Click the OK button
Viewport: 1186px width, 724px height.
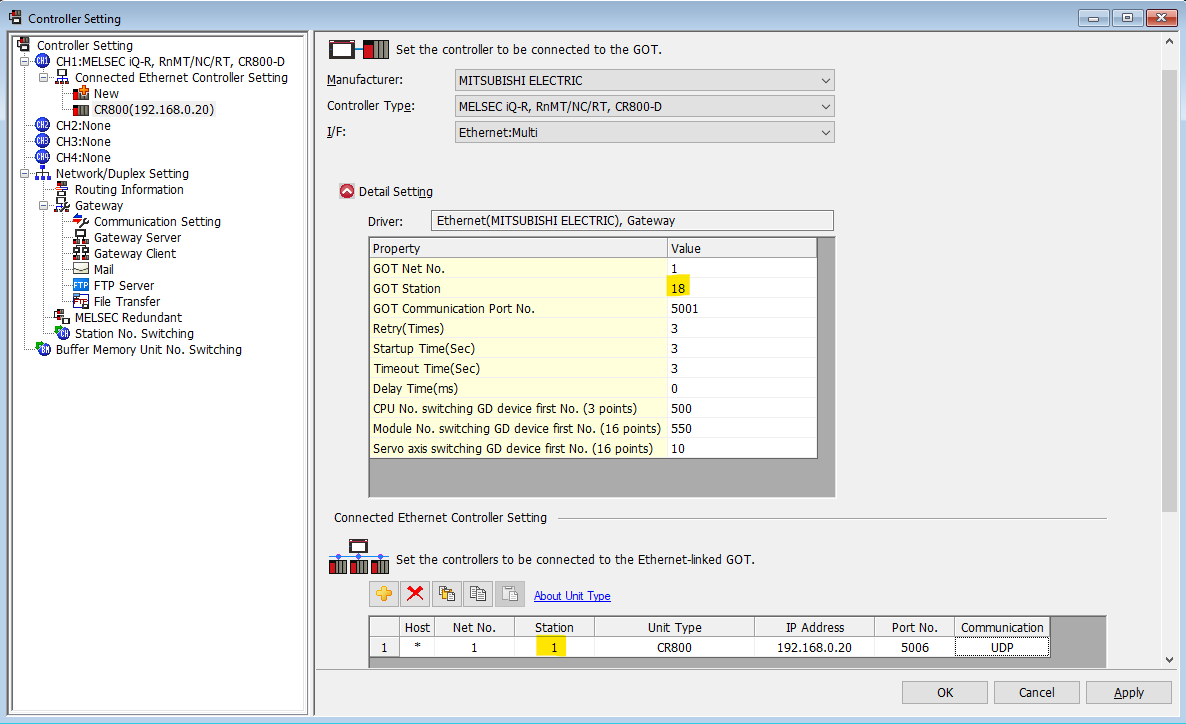coord(945,692)
